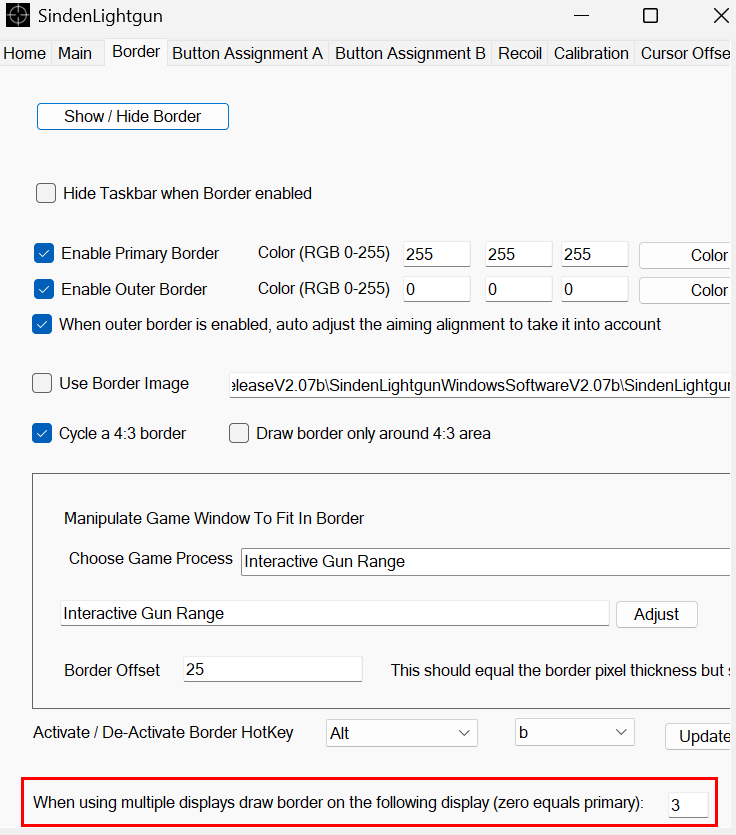Click the Show / Hide Border button
Viewport: 736px width, 835px height.
pyautogui.click(x=133, y=116)
